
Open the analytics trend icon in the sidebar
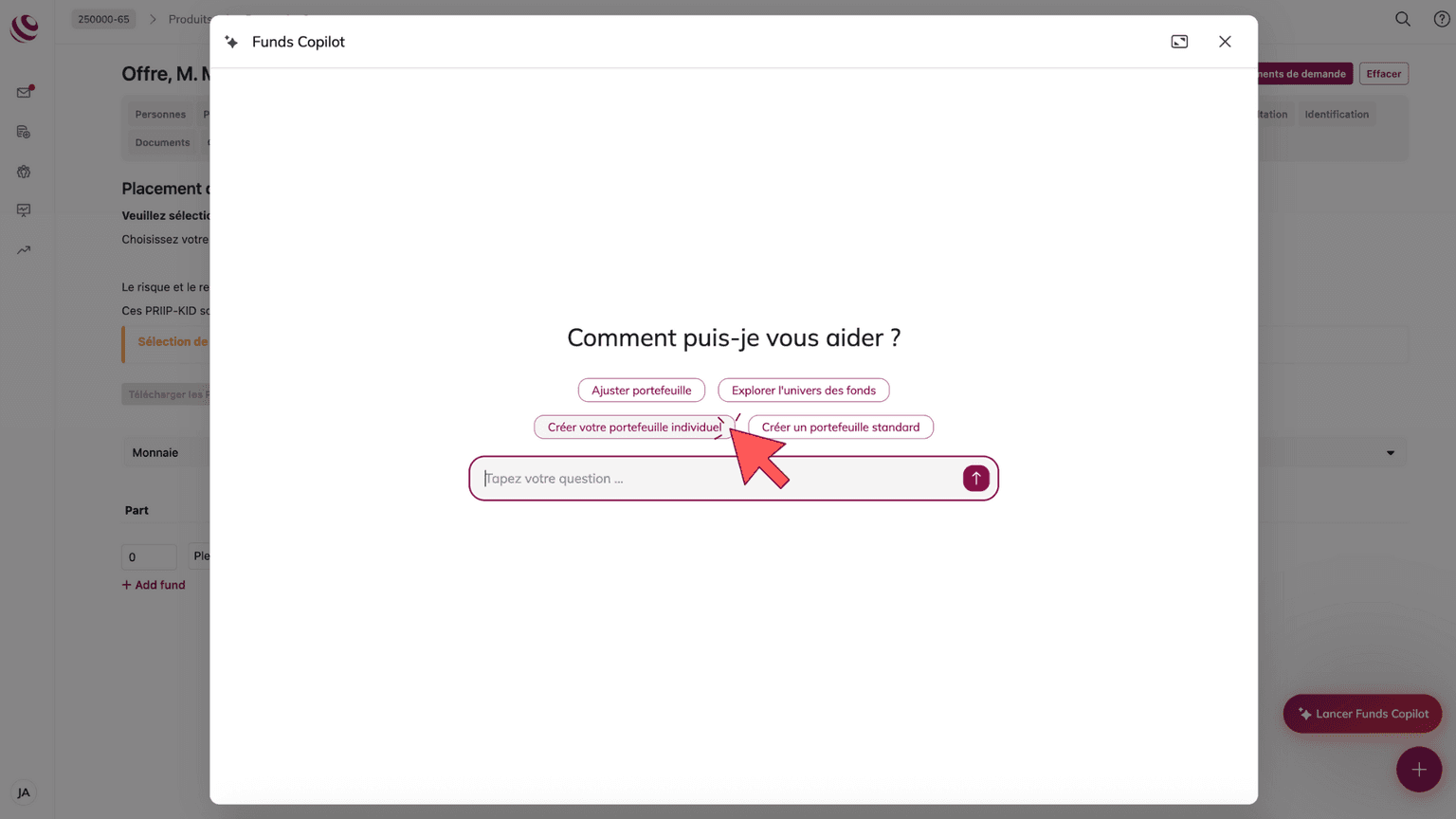24,250
